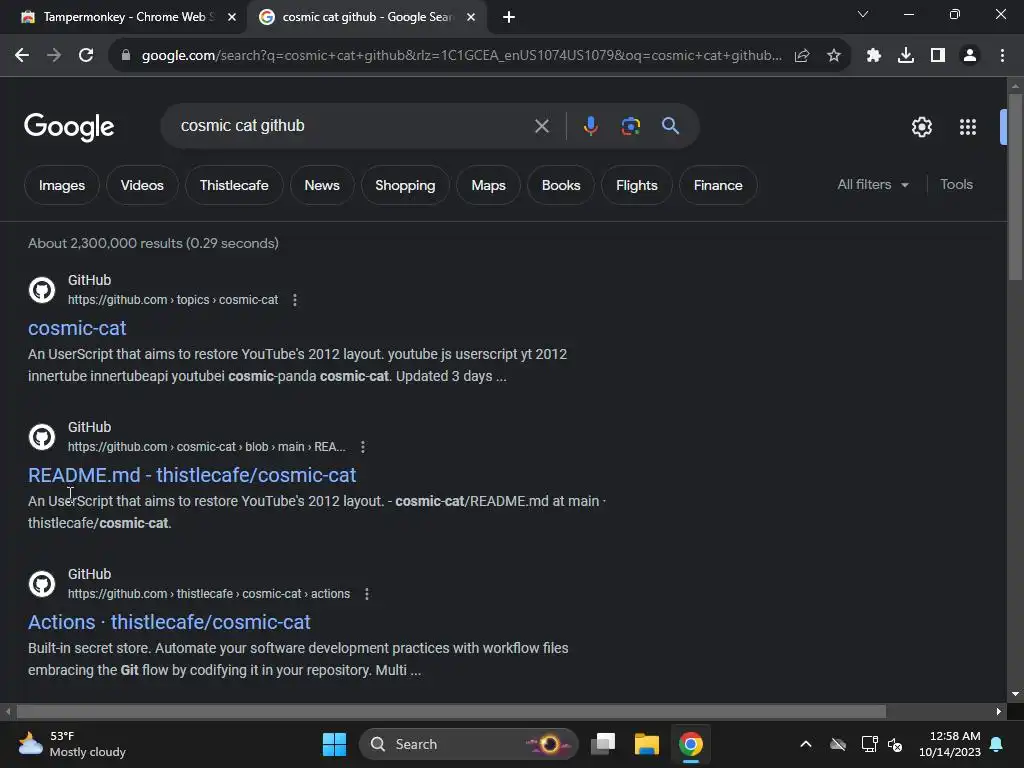Filter results by Flights
The width and height of the screenshot is (1024, 768).
pyautogui.click(x=637, y=185)
